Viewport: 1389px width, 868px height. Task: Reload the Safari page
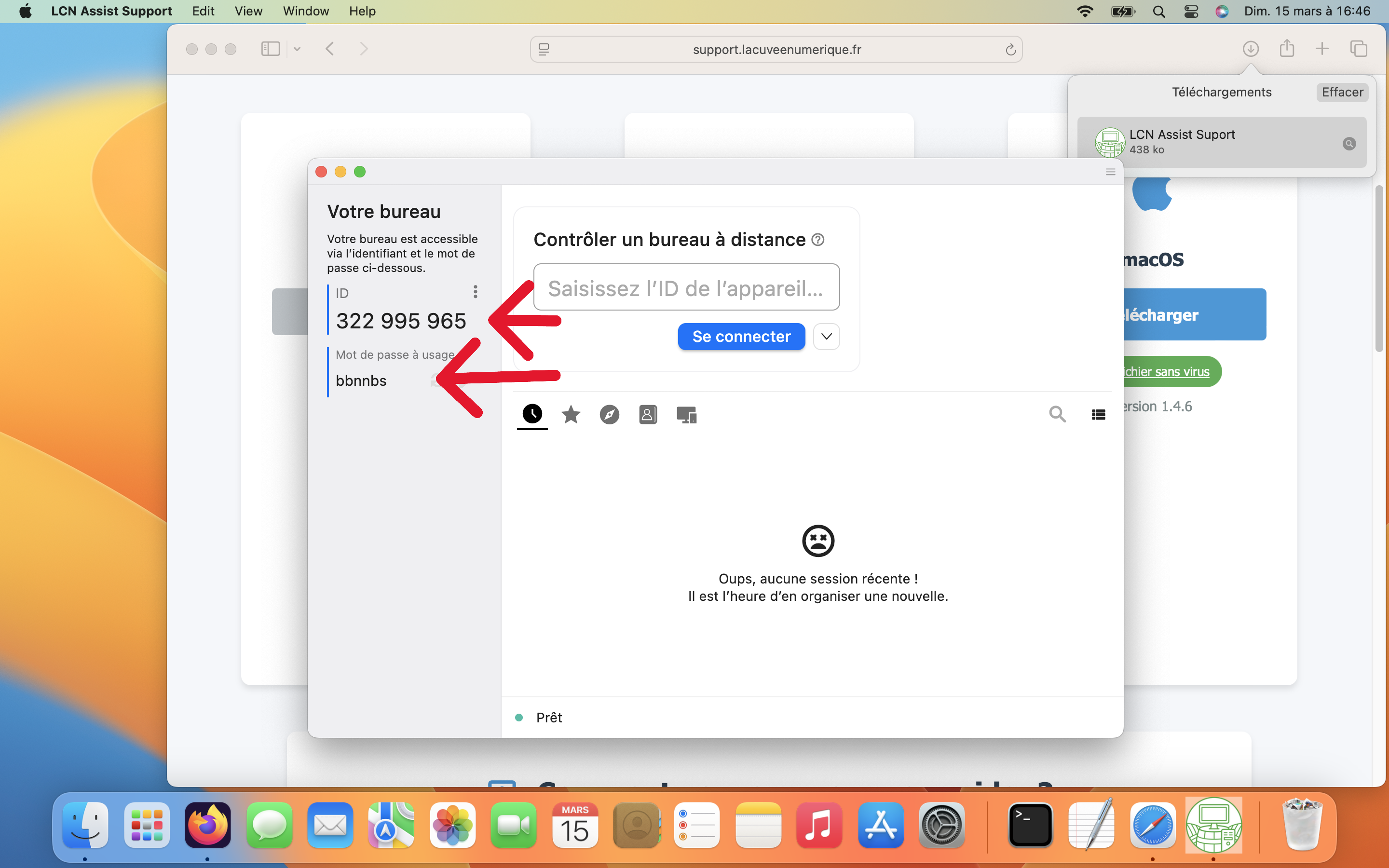(1011, 50)
